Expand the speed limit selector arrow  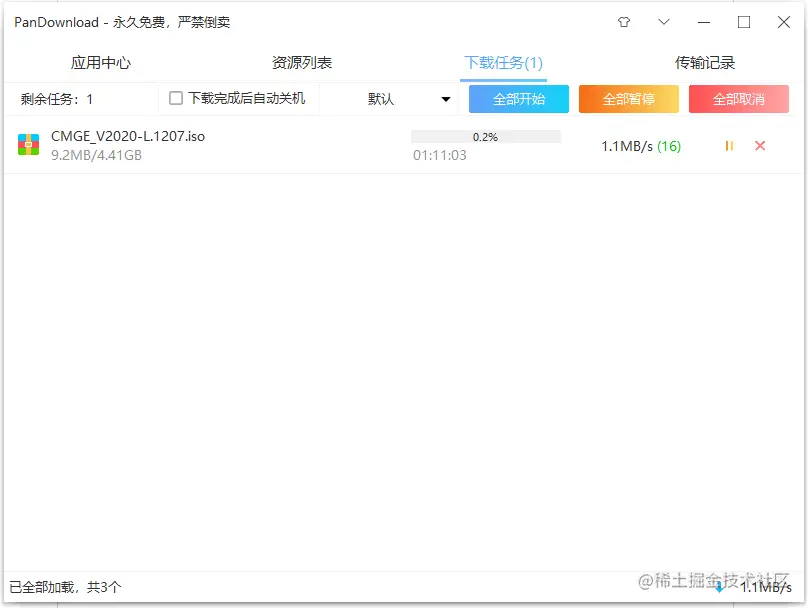444,98
